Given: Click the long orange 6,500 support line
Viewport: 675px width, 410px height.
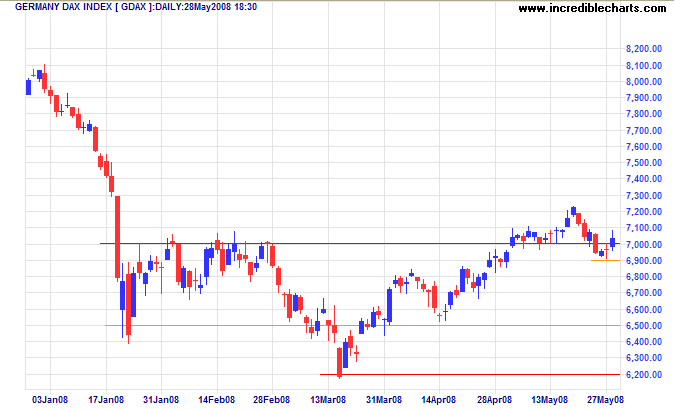Looking at the screenshot, I should point(362,325).
